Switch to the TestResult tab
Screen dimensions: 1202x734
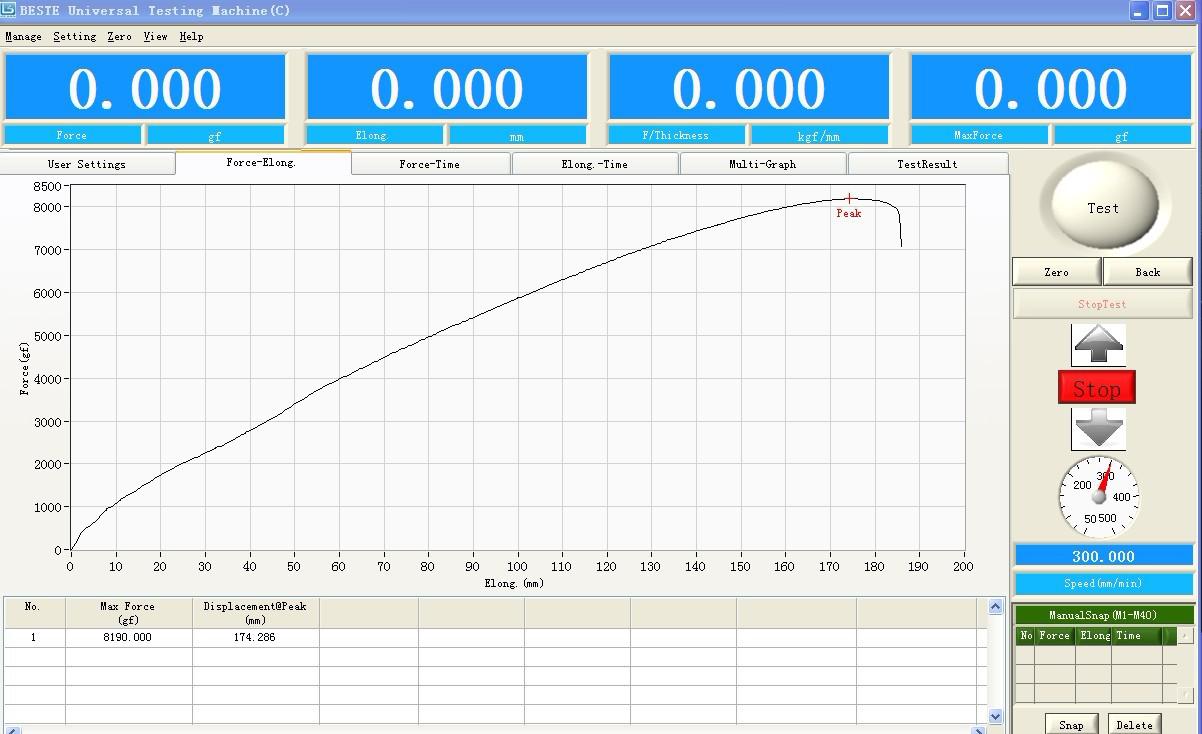click(x=927, y=164)
